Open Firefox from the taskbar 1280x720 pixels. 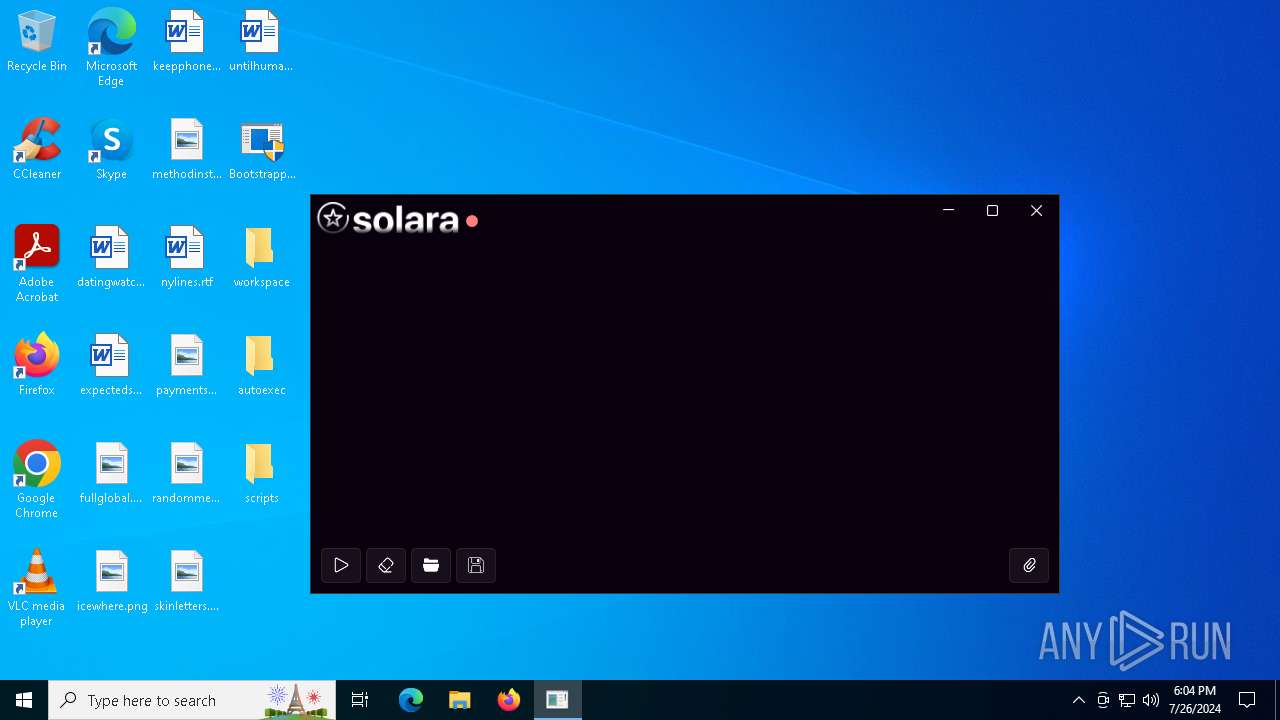pos(509,700)
